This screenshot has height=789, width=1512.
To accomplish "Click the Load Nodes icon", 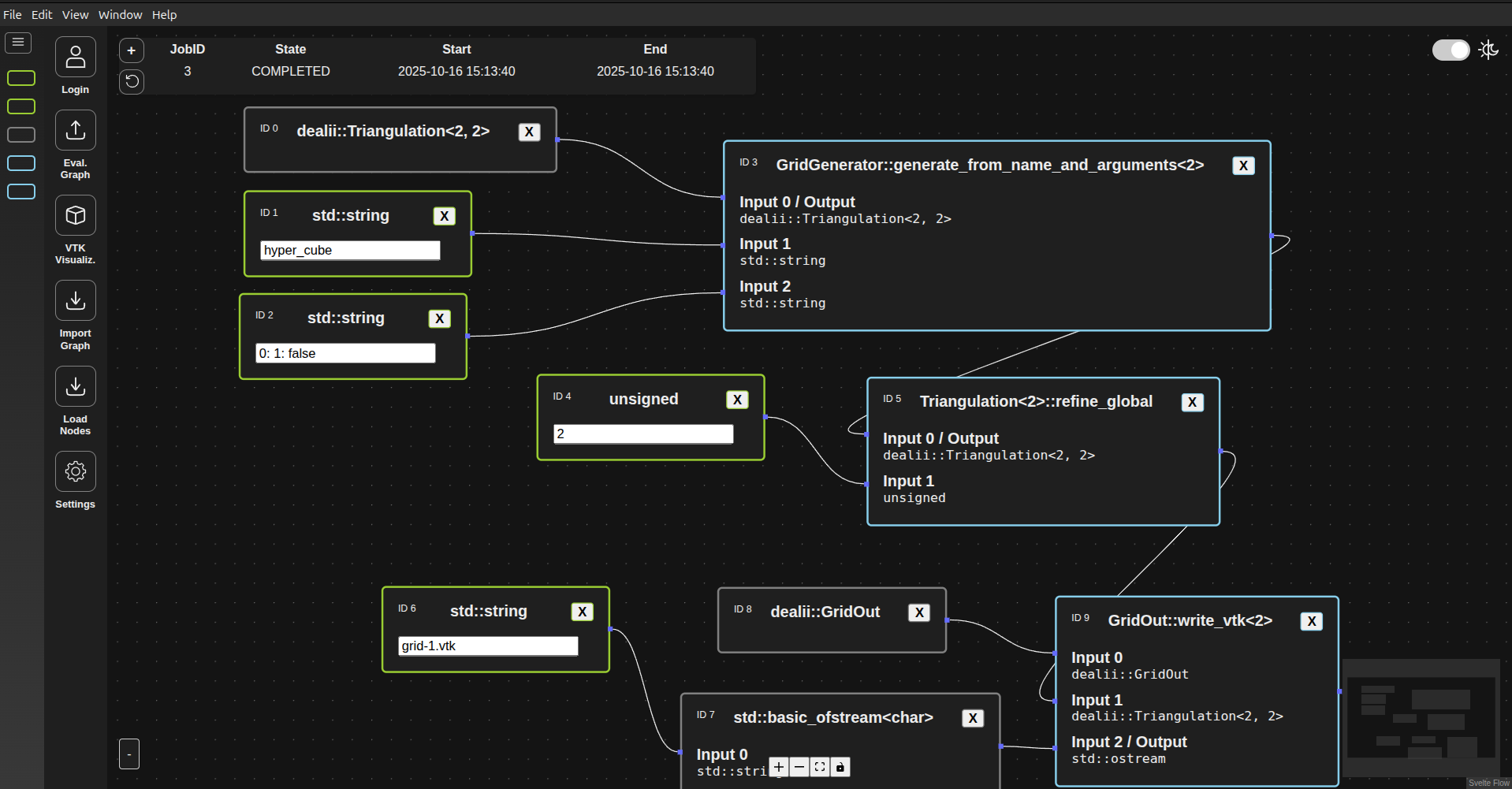I will point(75,386).
